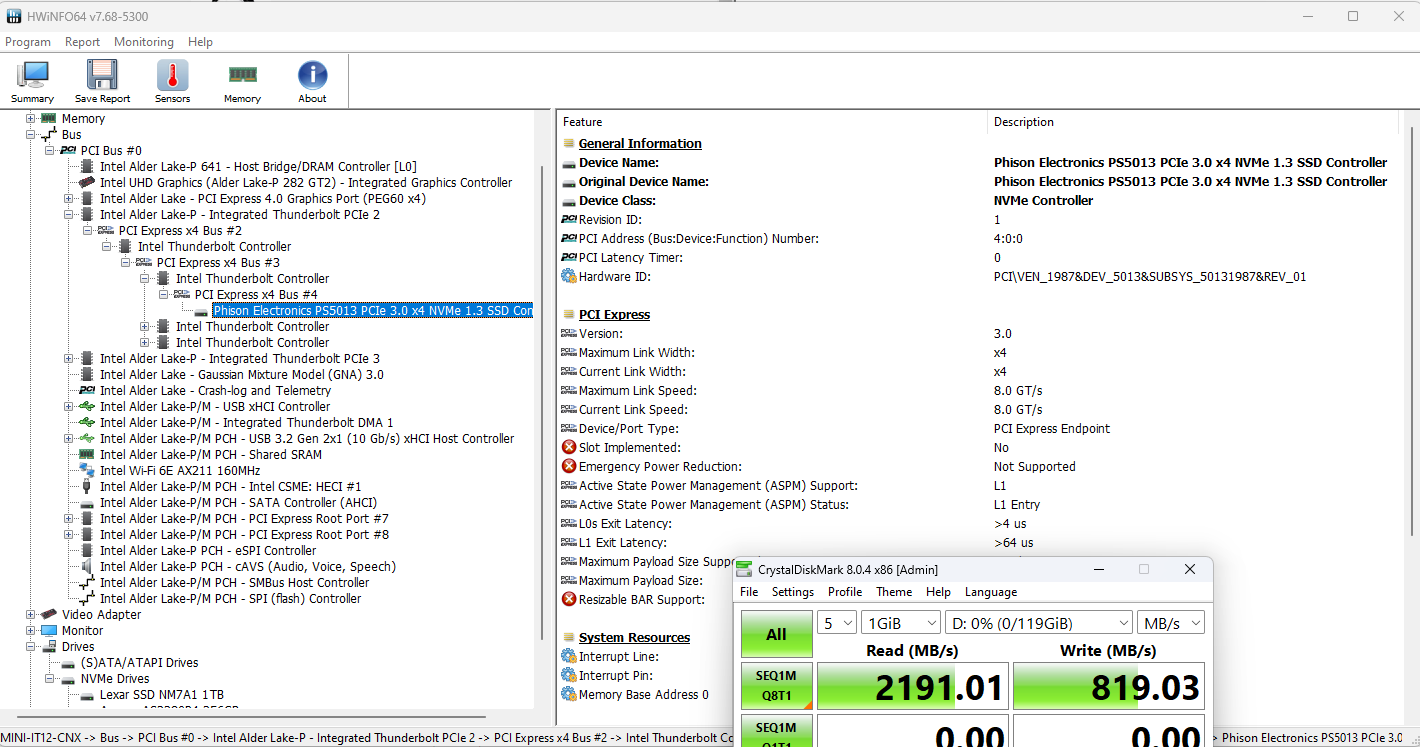This screenshot has width=1420, height=747.
Task: Select Gaussian Mixture Model (GNA) 3.0 item
Action: (x=241, y=375)
